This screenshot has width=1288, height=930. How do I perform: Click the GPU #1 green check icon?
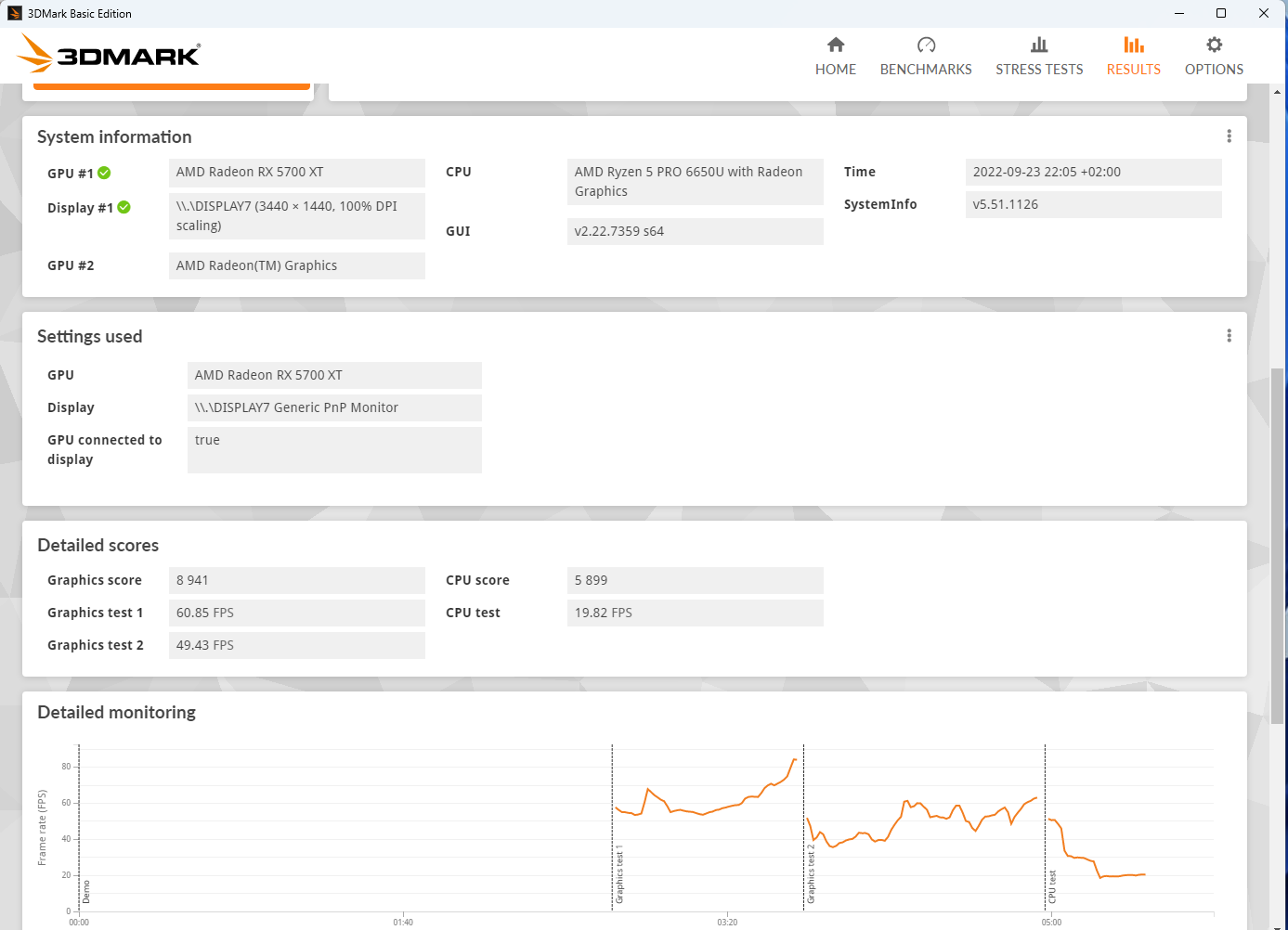pos(104,173)
